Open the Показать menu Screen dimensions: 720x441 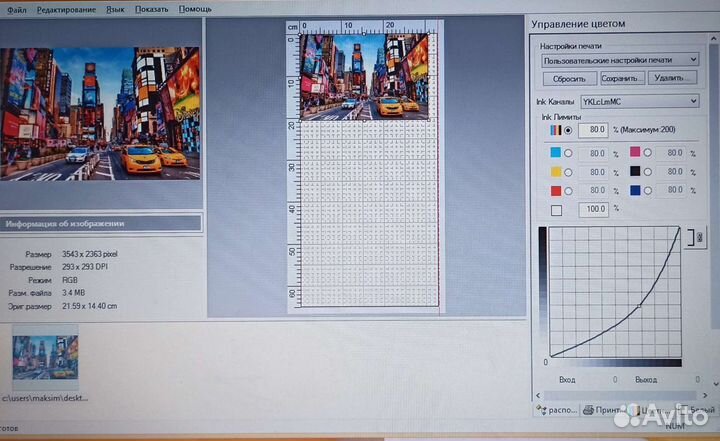click(151, 8)
